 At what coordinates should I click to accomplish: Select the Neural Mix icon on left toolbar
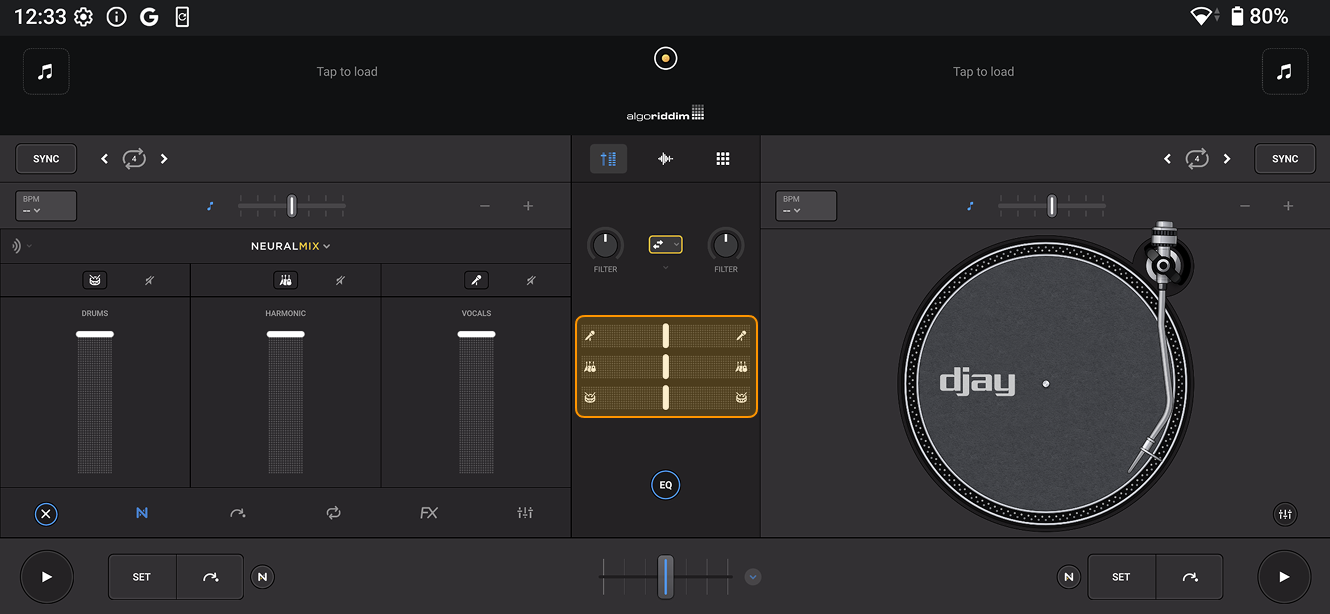coord(141,512)
